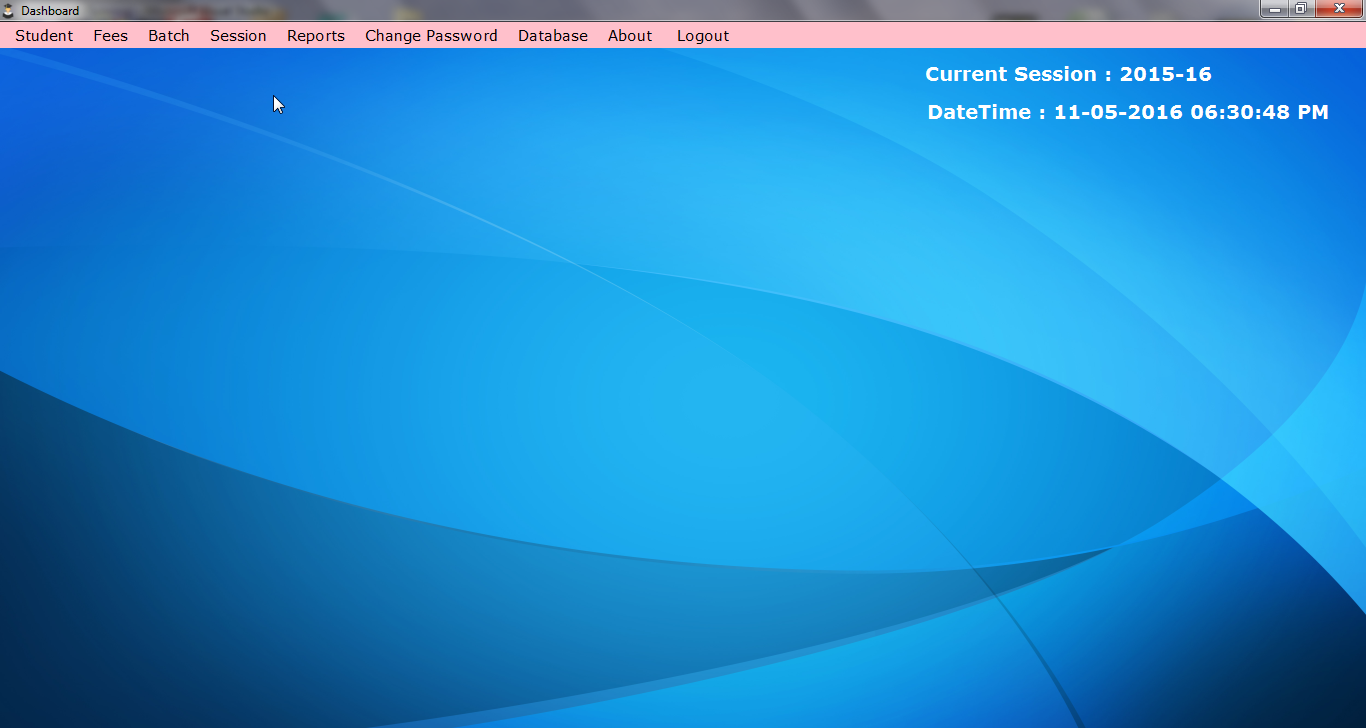This screenshot has width=1366, height=728.
Task: Open the Fees menu
Action: click(x=111, y=36)
